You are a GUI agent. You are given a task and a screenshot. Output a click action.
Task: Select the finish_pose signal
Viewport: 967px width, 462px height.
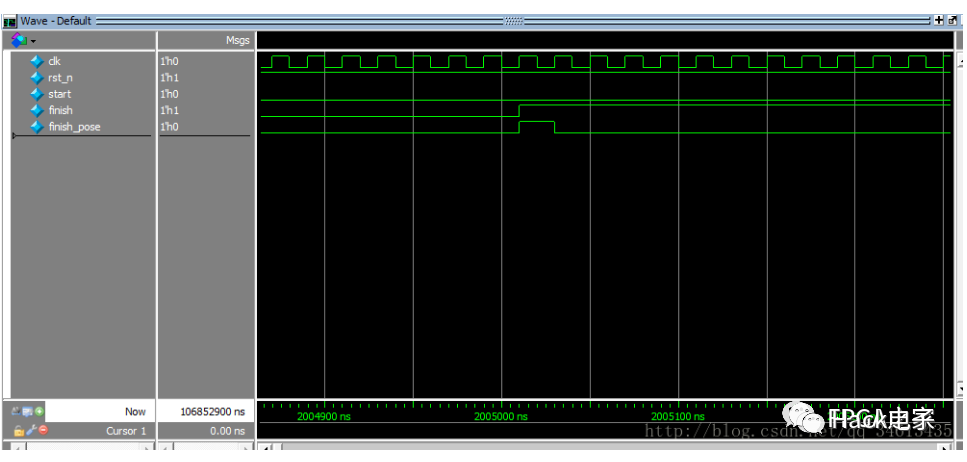[x=74, y=127]
